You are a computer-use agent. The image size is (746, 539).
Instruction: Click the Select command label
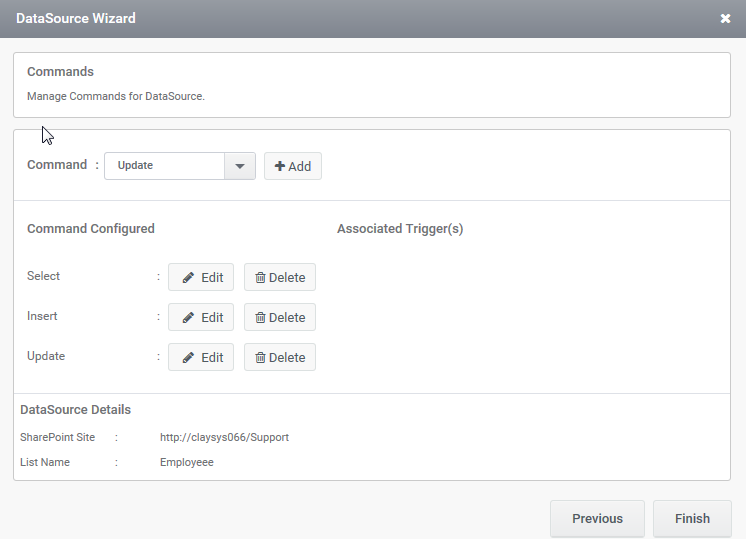coord(43,276)
